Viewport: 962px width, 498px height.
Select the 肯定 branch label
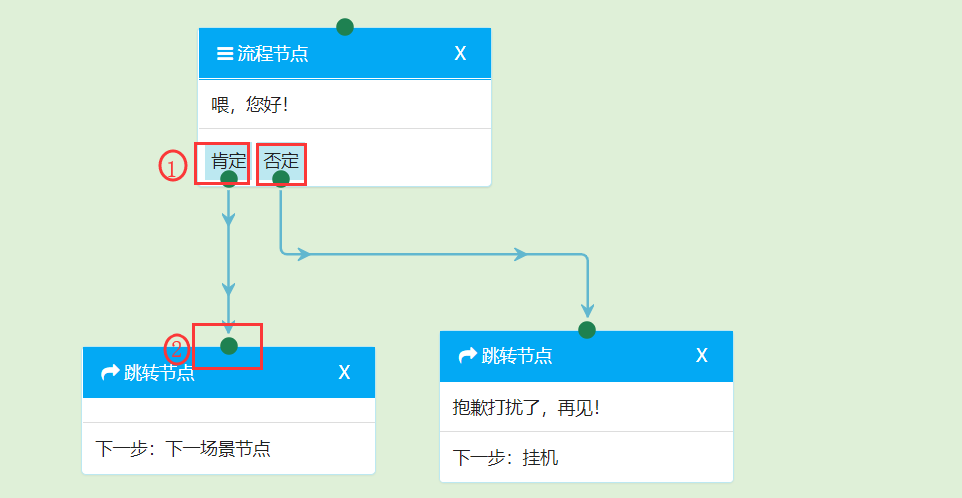tap(228, 160)
